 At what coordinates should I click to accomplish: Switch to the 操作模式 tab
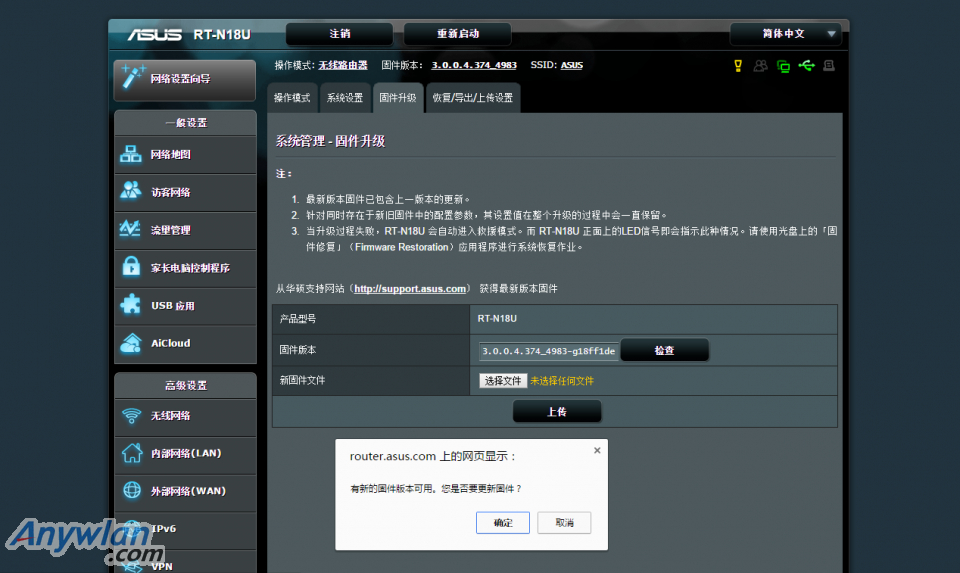click(292, 98)
